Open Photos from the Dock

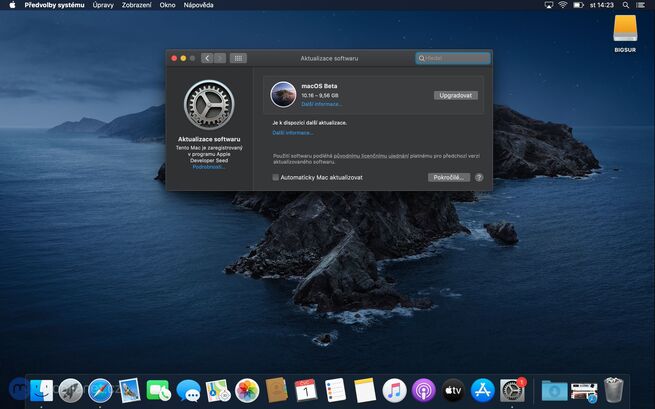(247, 391)
